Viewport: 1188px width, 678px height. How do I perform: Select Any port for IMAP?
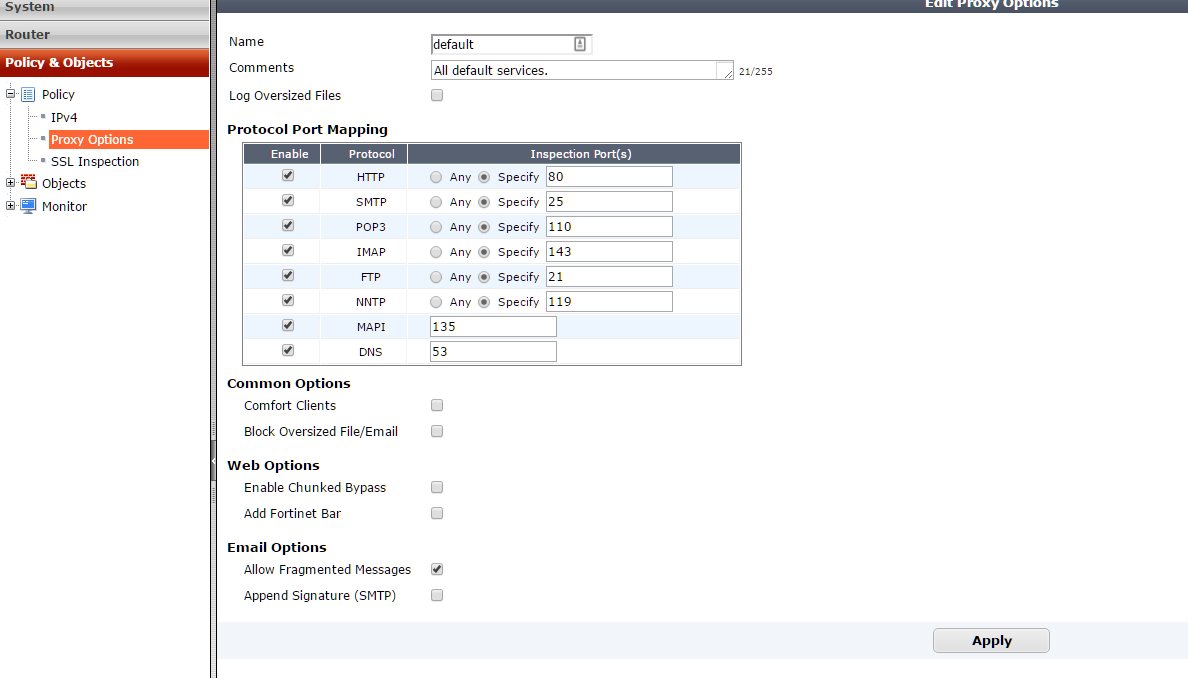pyautogui.click(x=436, y=252)
